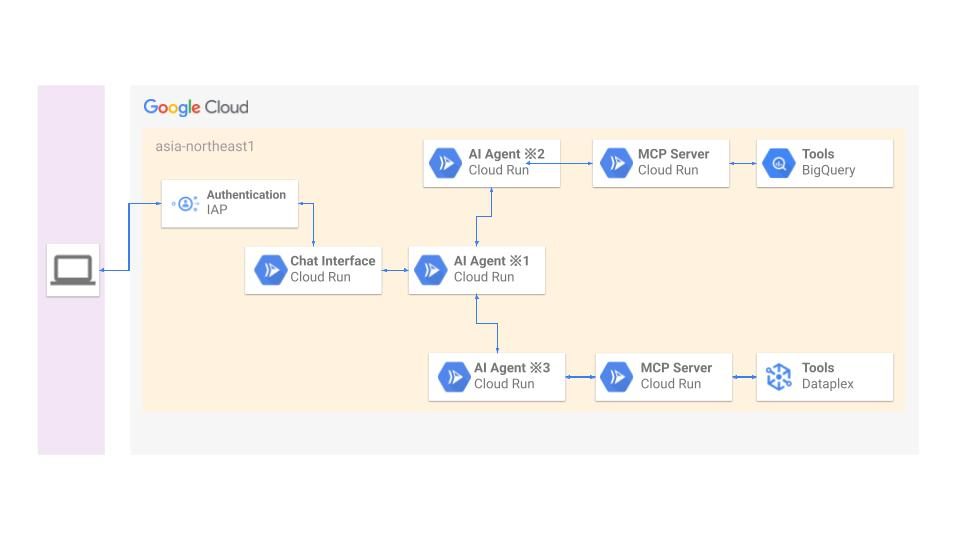960x540 pixels.
Task: Click MCP Server title next to Dataplex tools
Action: 676,368
